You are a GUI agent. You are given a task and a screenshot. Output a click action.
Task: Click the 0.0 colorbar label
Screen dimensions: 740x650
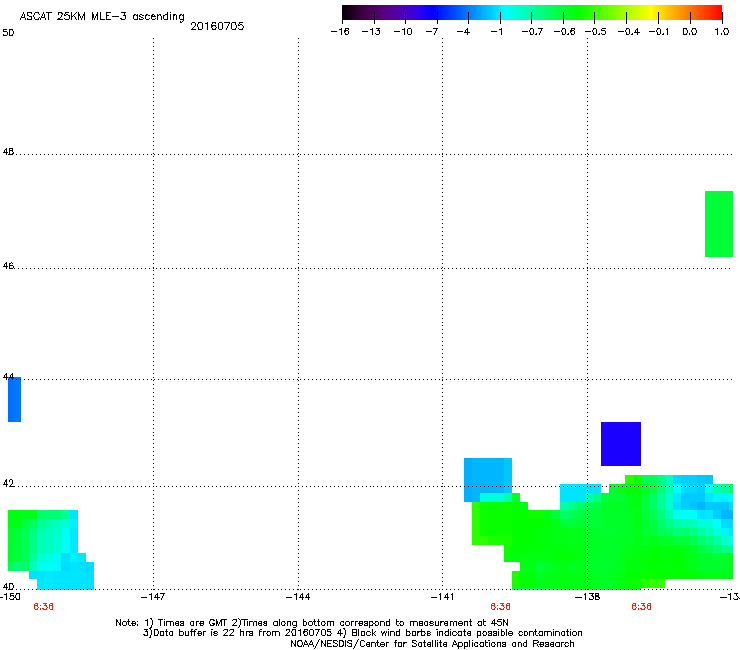[x=690, y=32]
